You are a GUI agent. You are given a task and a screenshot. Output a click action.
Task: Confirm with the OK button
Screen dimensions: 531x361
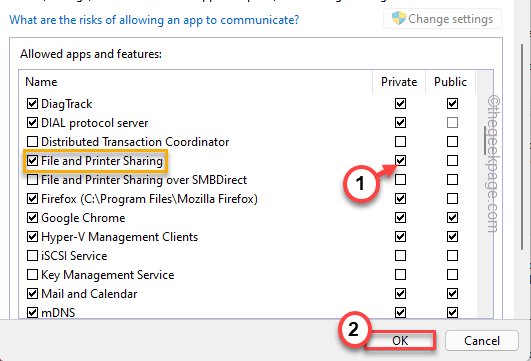coord(400,341)
